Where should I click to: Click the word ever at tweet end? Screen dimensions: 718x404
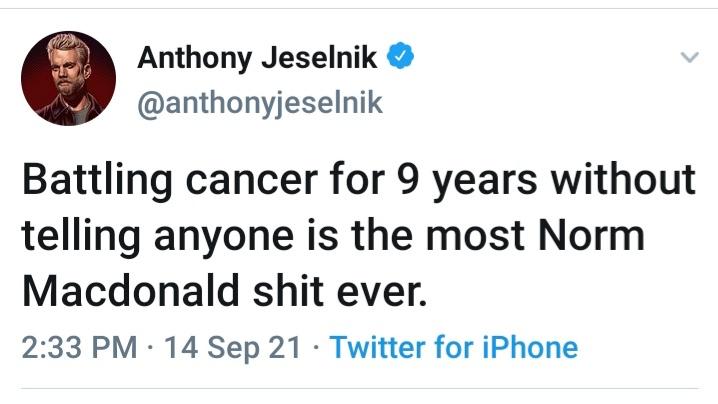click(x=381, y=290)
